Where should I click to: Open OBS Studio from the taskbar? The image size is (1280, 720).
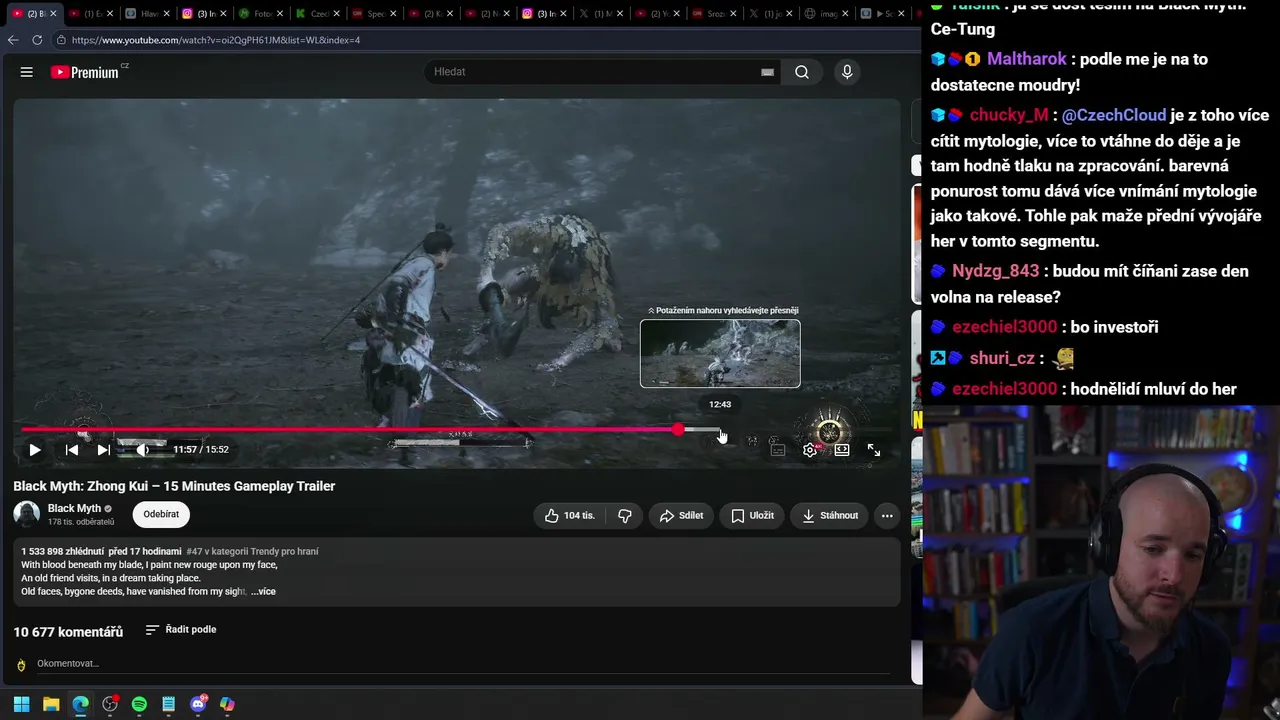110,704
